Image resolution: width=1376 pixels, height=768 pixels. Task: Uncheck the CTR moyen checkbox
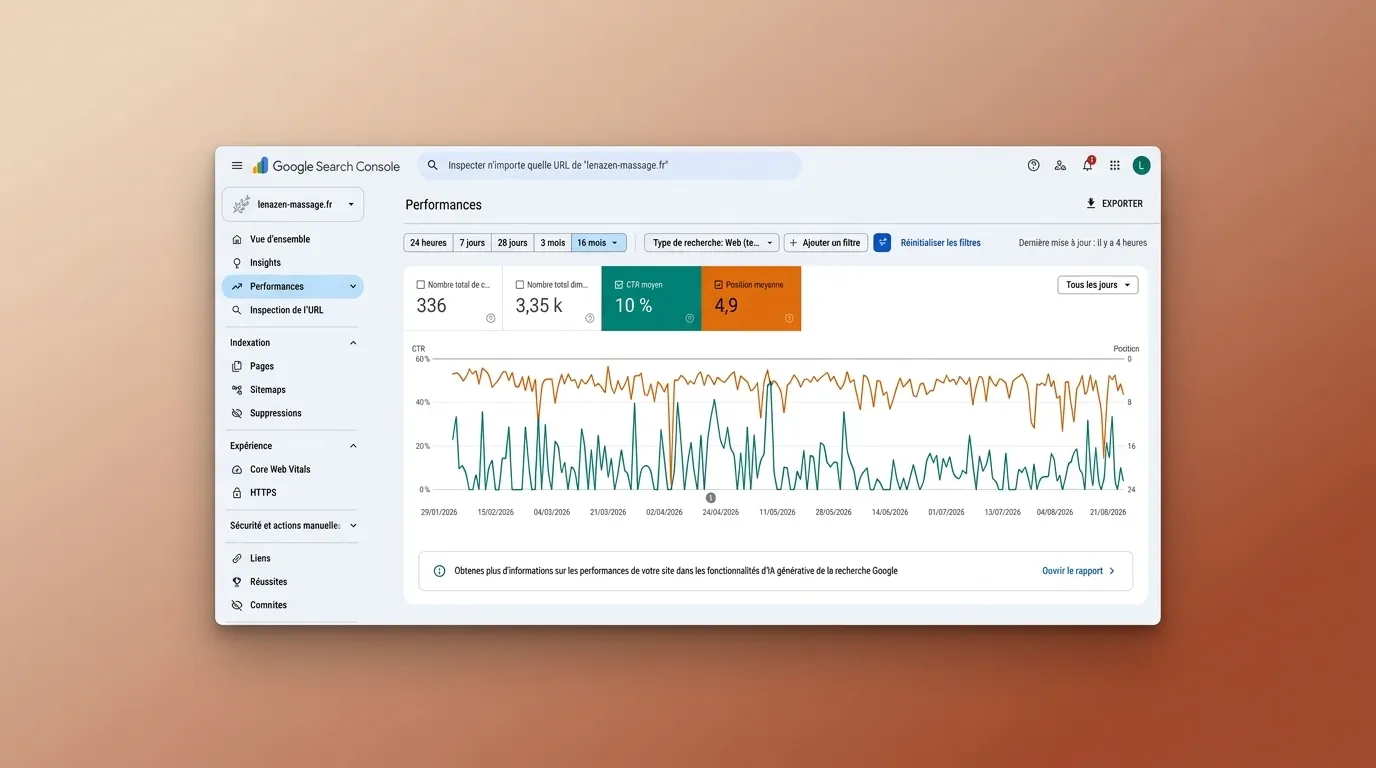pyautogui.click(x=619, y=285)
